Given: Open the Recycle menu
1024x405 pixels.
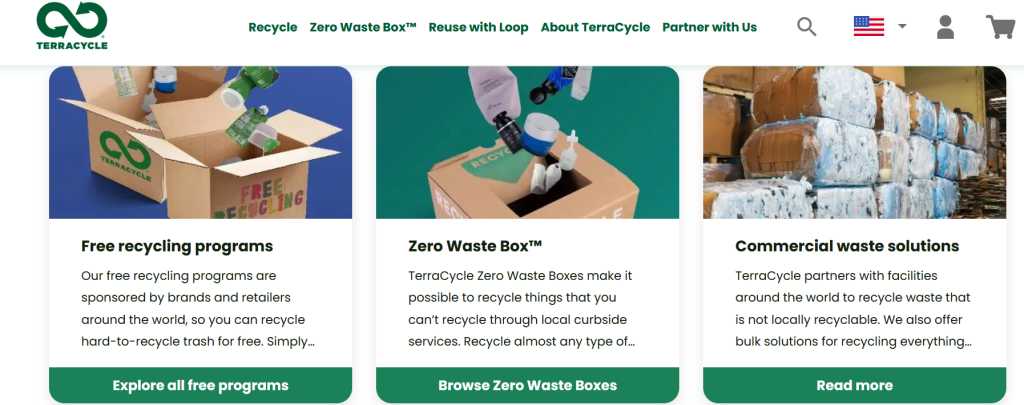Looking at the screenshot, I should [272, 27].
